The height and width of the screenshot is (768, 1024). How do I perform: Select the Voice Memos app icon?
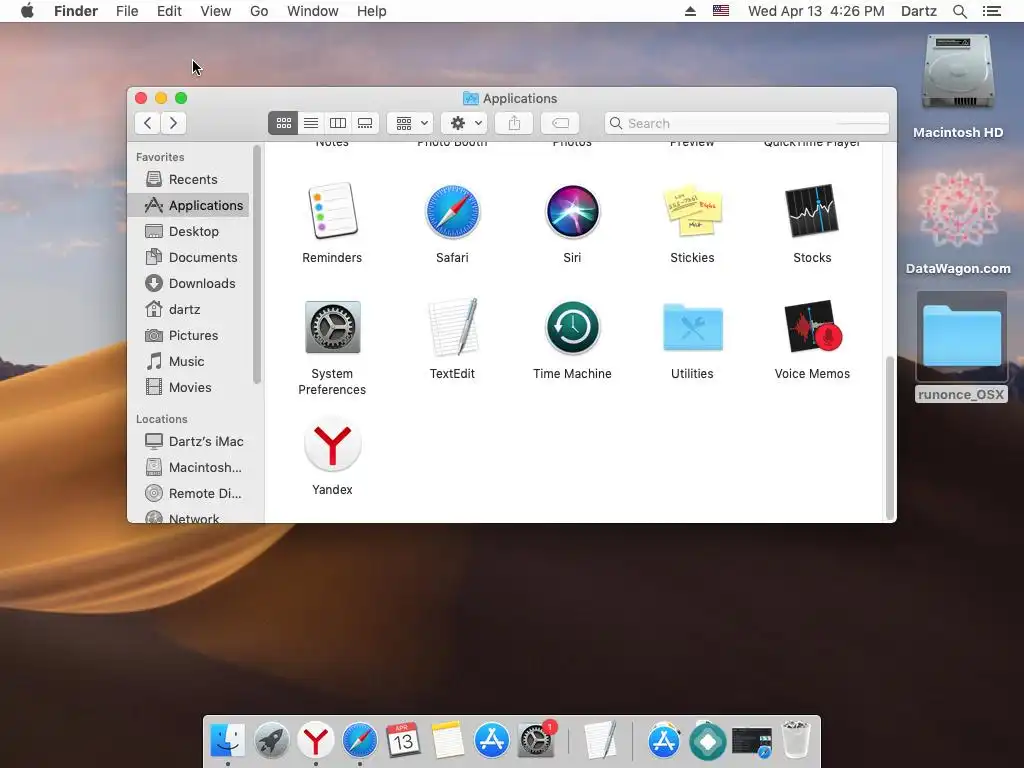[x=812, y=326]
